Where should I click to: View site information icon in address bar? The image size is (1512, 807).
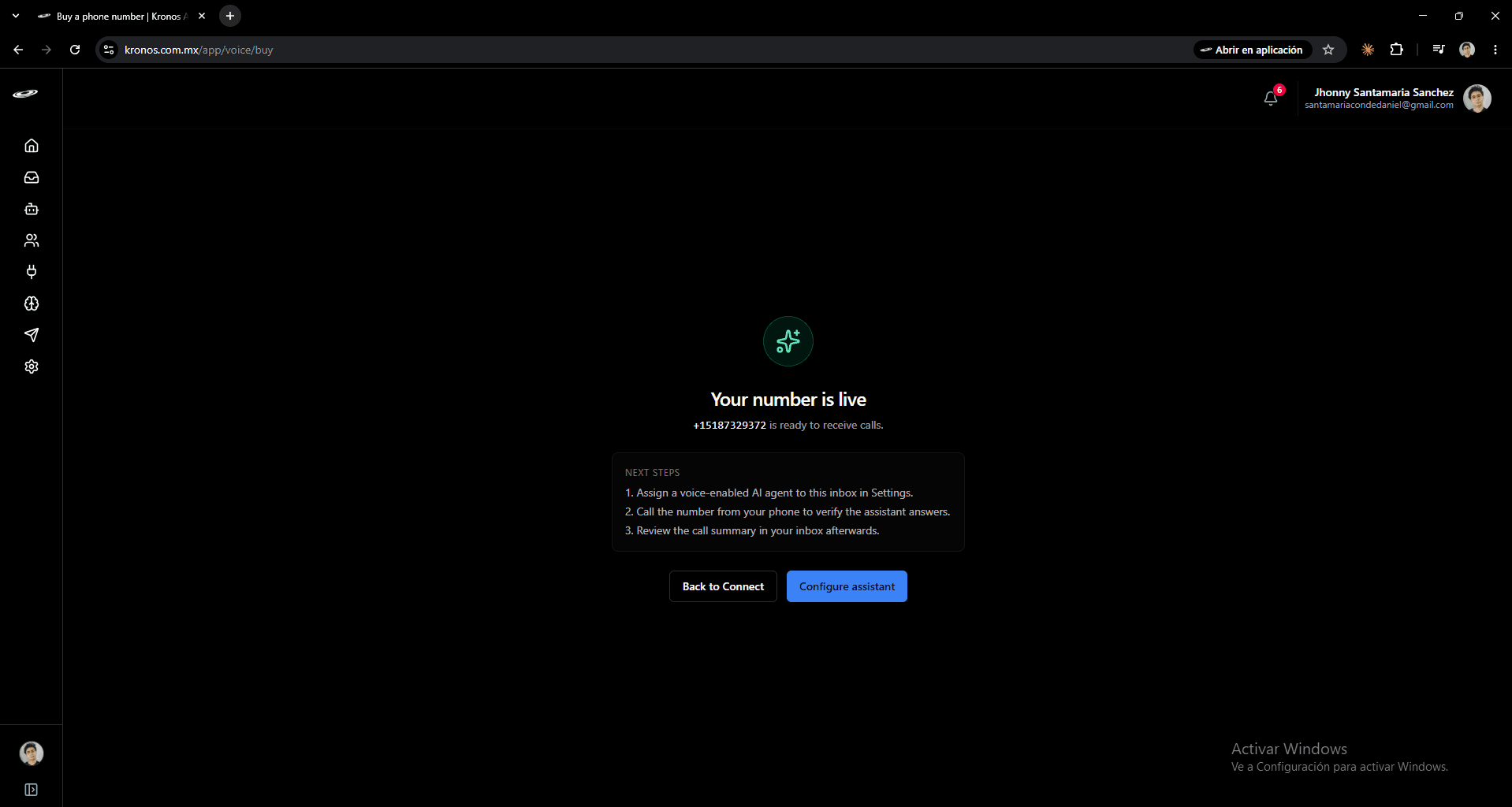[109, 50]
